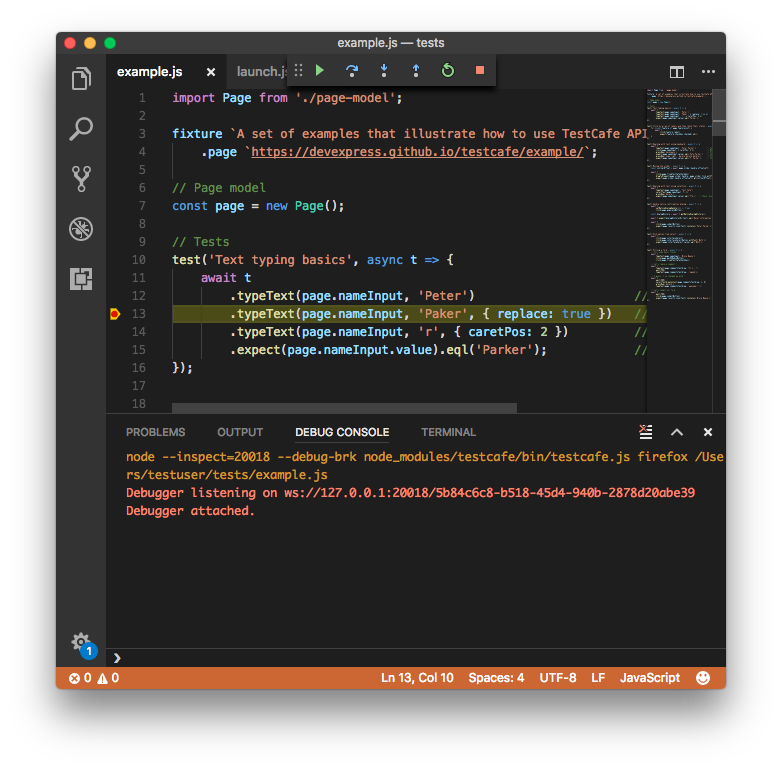Viewport: 782px width, 769px height.
Task: Open the editor's more actions menu
Action: click(x=708, y=72)
